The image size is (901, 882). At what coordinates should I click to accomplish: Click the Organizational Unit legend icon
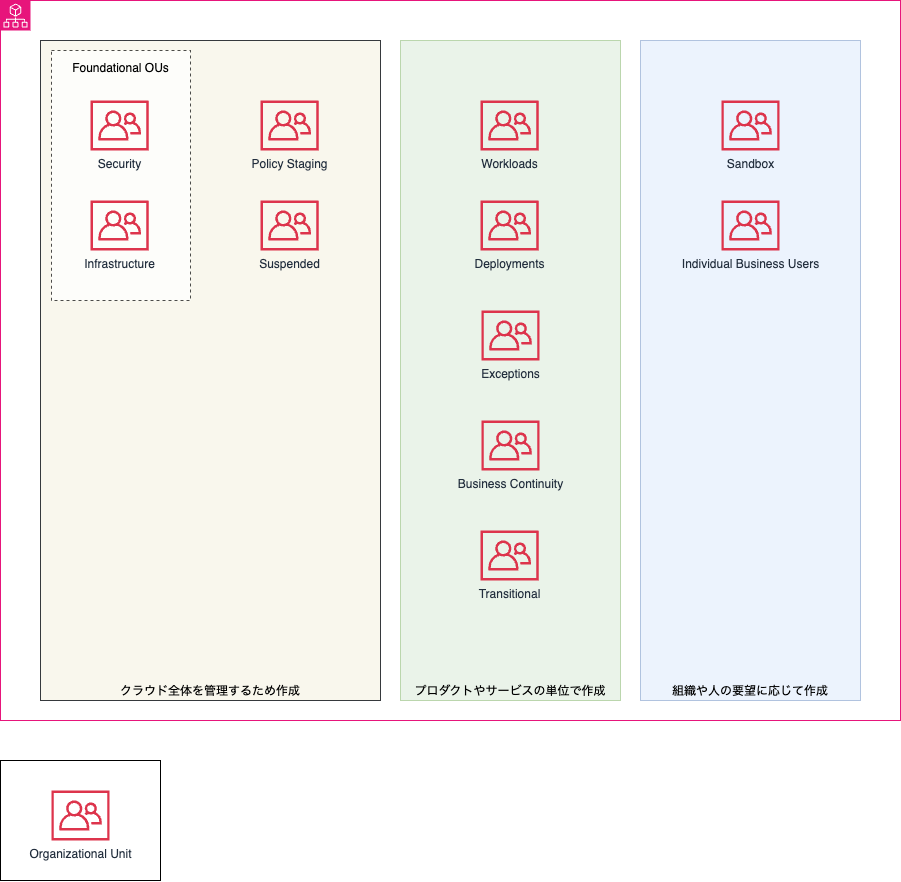80,815
